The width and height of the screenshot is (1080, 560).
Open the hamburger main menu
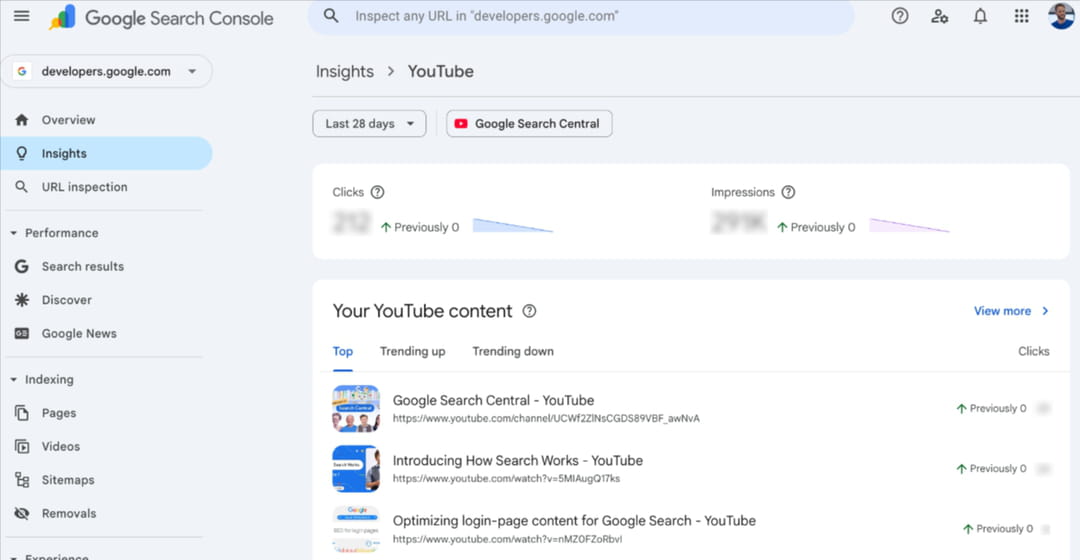21,17
